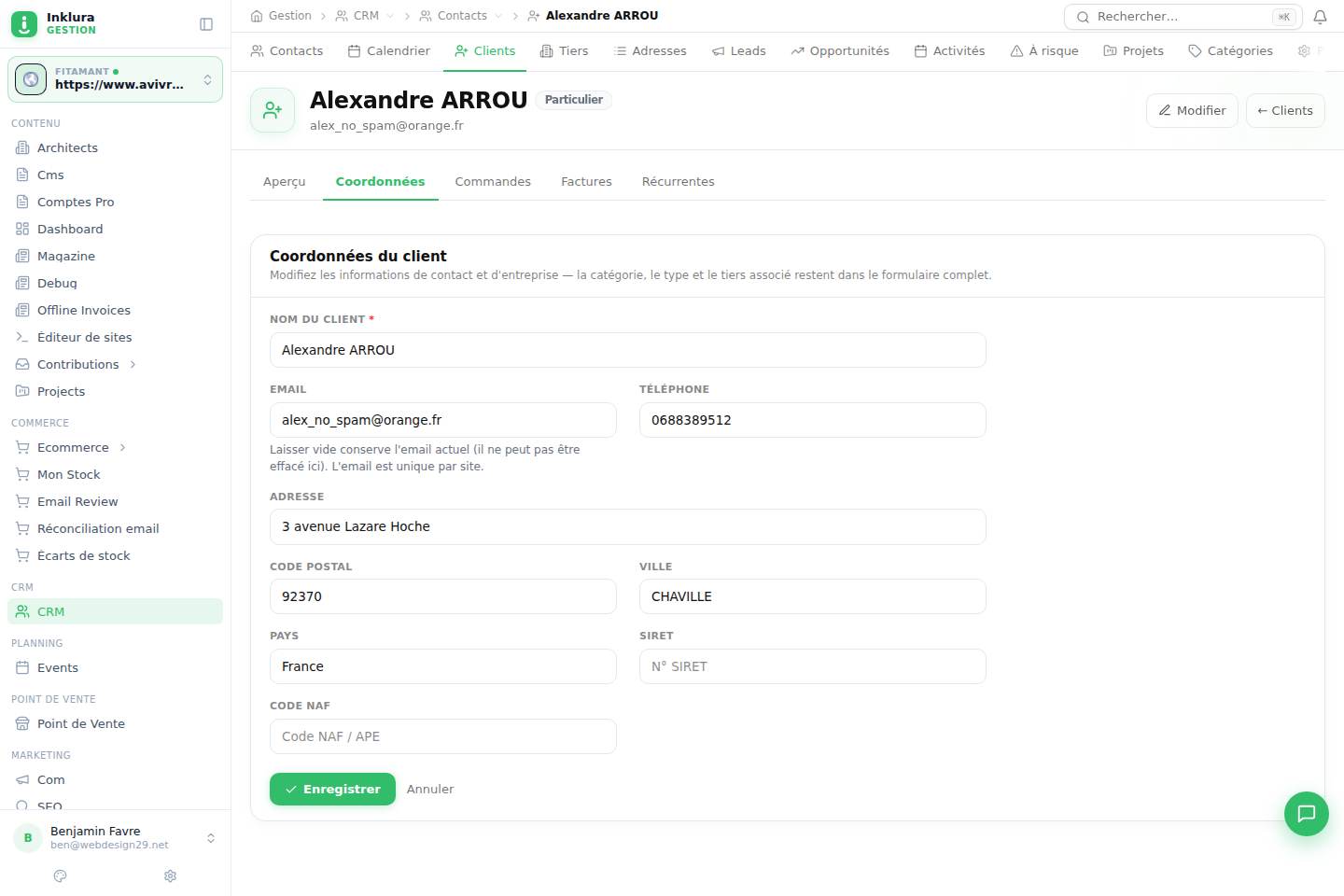Image resolution: width=1344 pixels, height=896 pixels.
Task: Click the Code postal field
Action: pyautogui.click(x=443, y=596)
